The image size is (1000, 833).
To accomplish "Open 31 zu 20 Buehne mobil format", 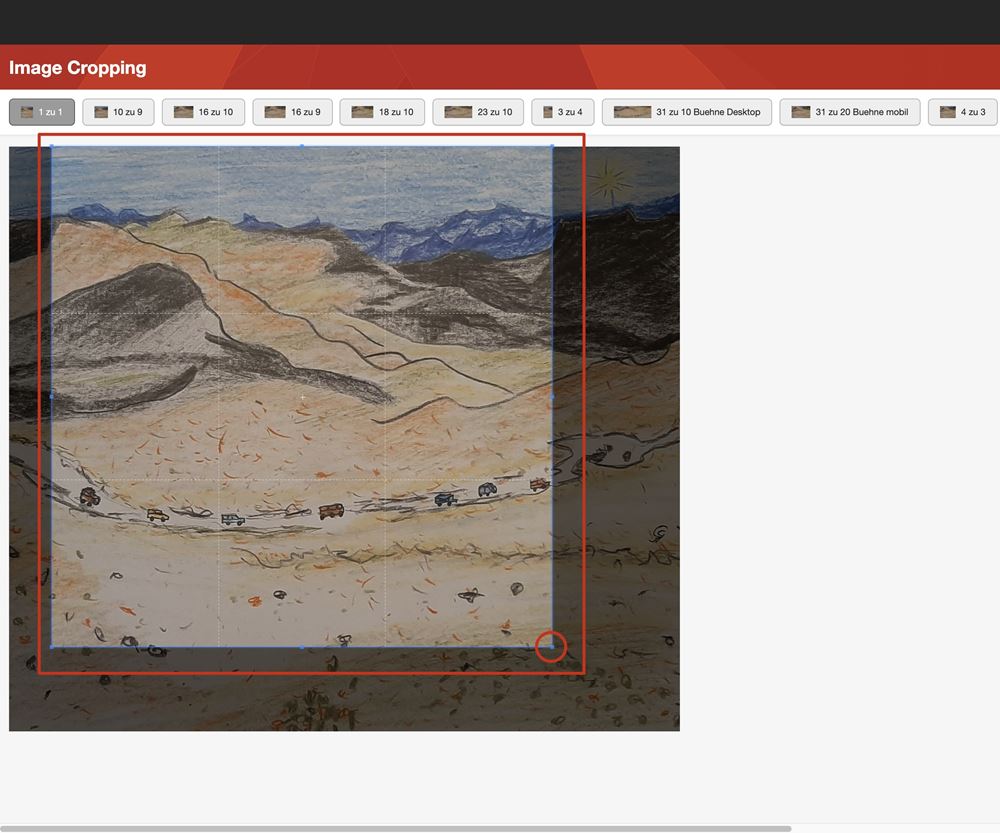I will [849, 112].
